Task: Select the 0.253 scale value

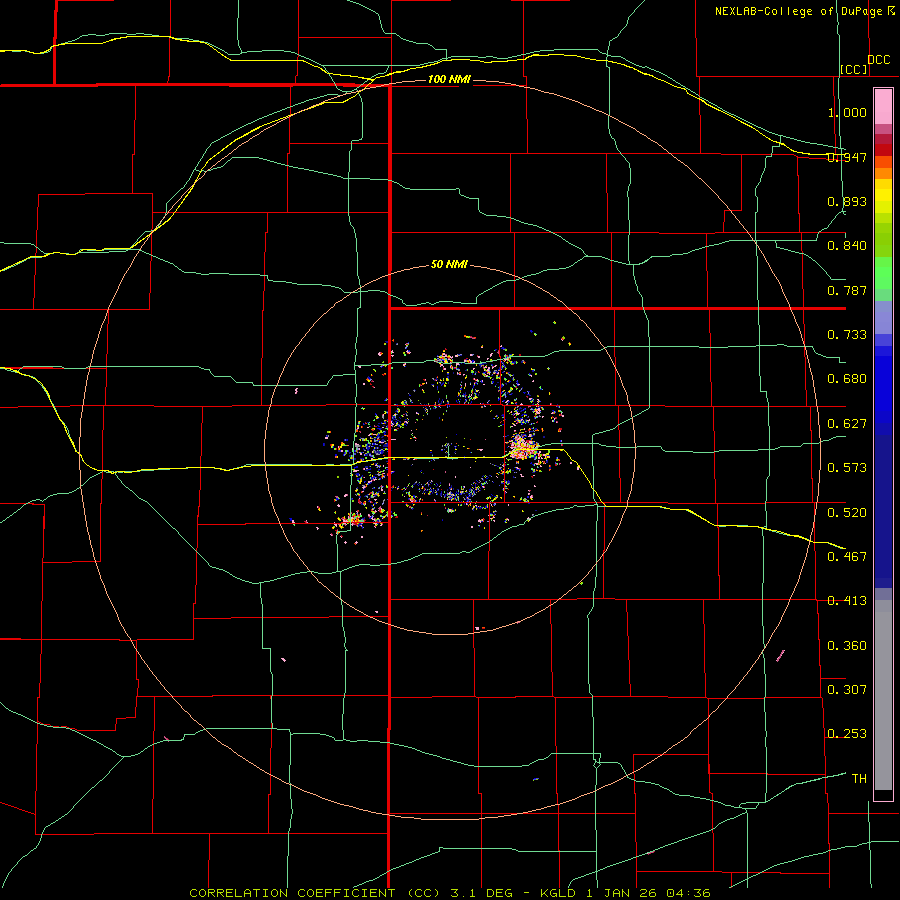Action: [847, 734]
